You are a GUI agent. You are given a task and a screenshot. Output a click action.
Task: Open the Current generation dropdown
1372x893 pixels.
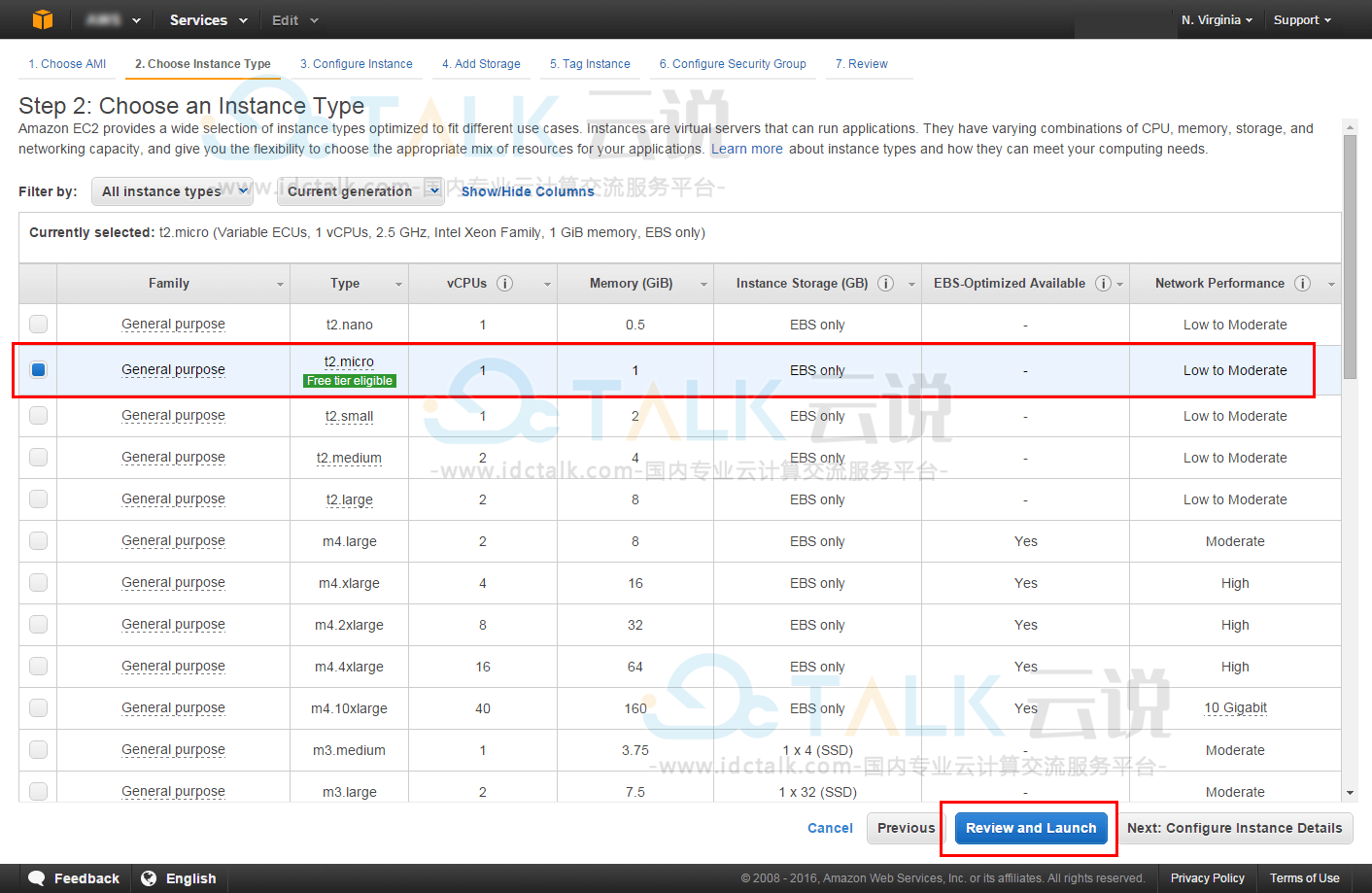point(360,191)
